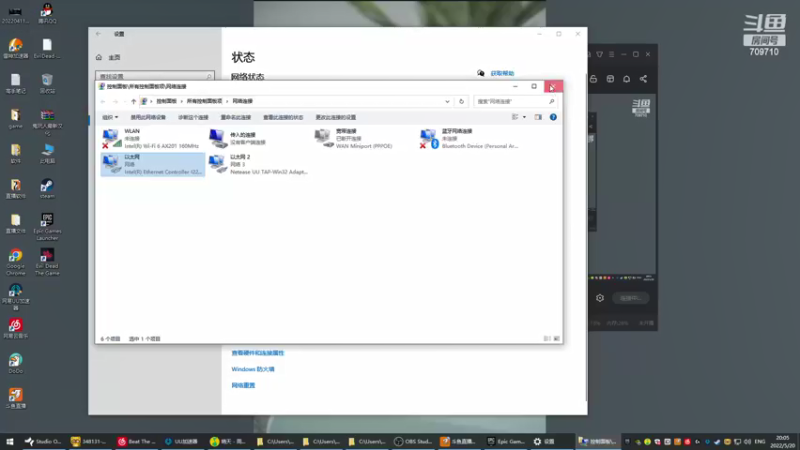Open 获取帮助 link in Settings
The image size is (800, 450).
pos(502,73)
